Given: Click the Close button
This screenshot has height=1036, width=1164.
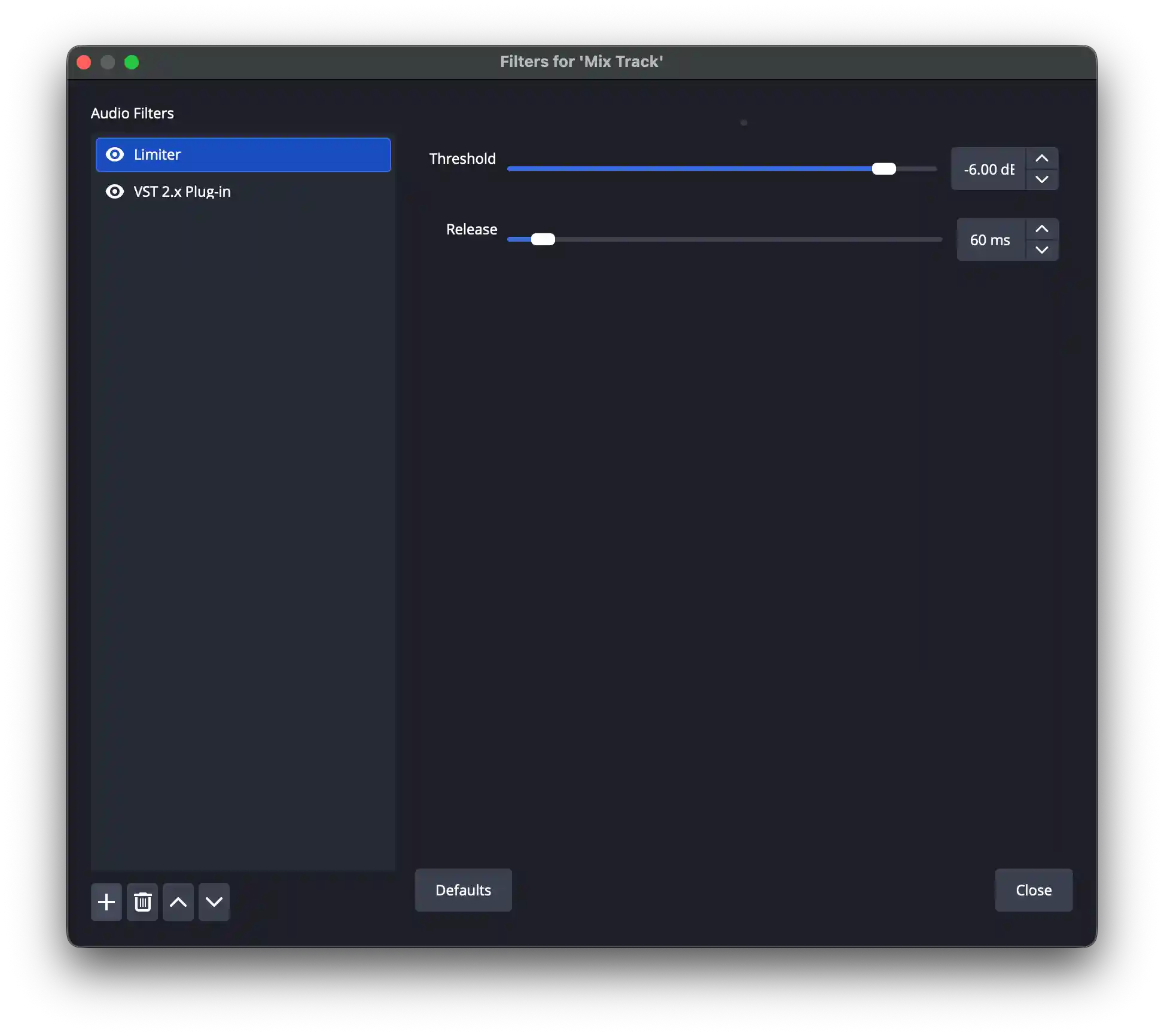Looking at the screenshot, I should (x=1033, y=890).
